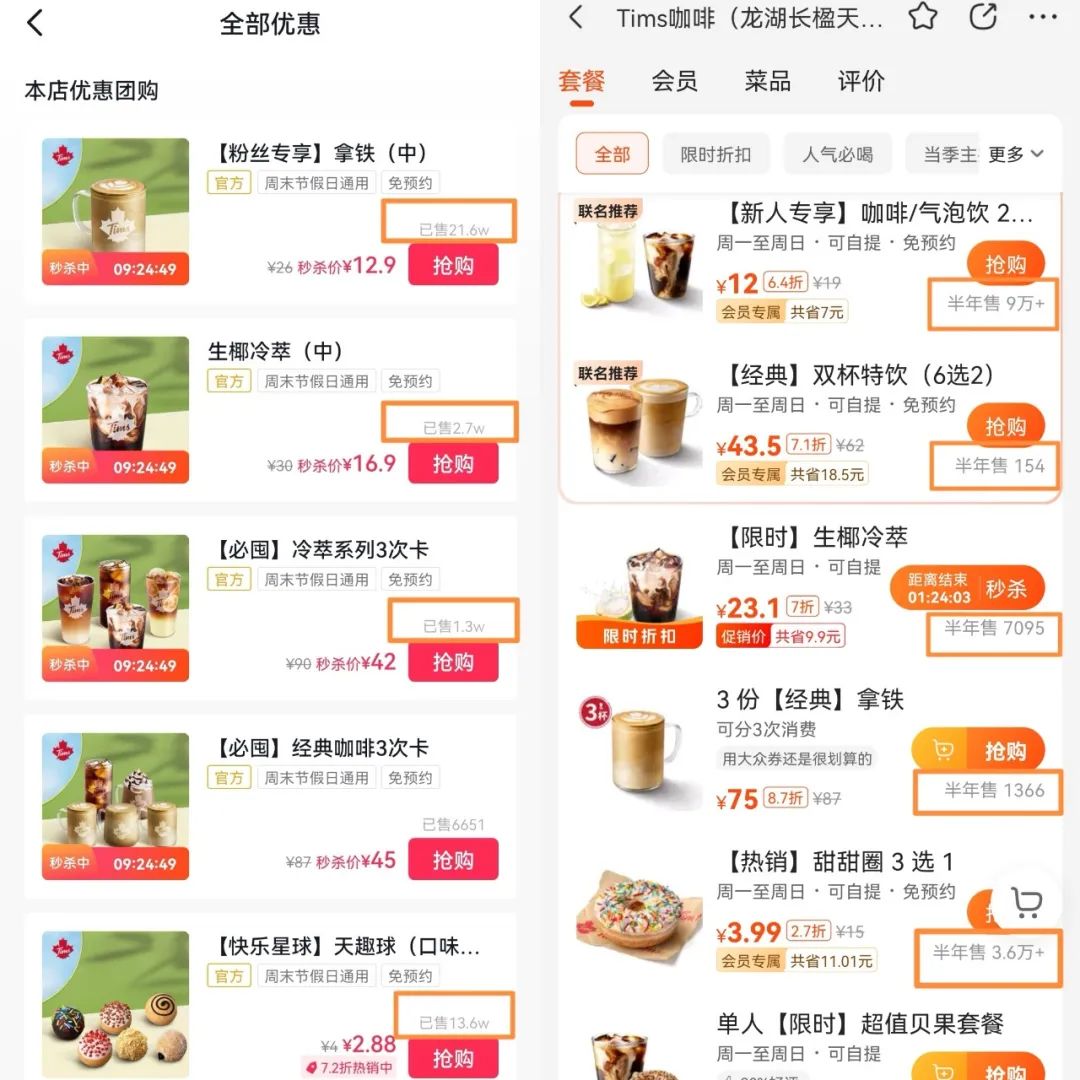
Task: Open the 经典咖啡3次卡 product image
Action: coord(115,807)
